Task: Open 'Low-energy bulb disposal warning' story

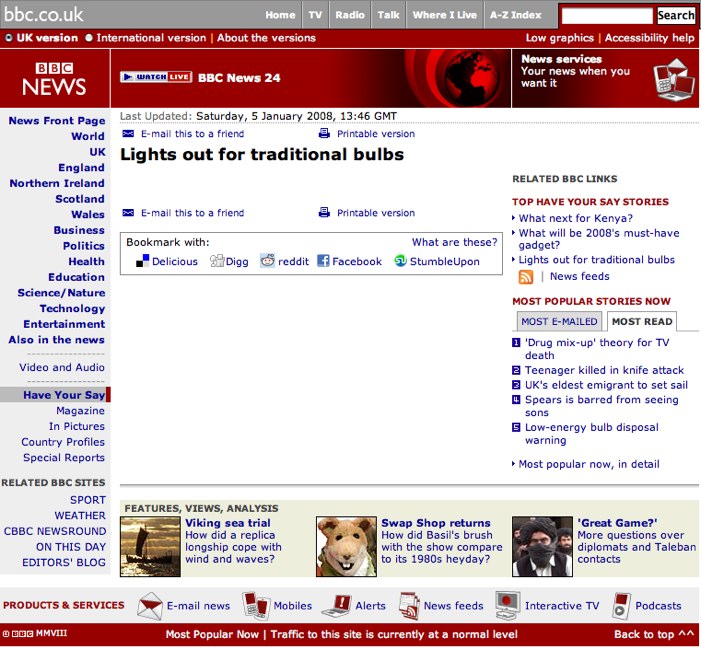Action: 591,434
